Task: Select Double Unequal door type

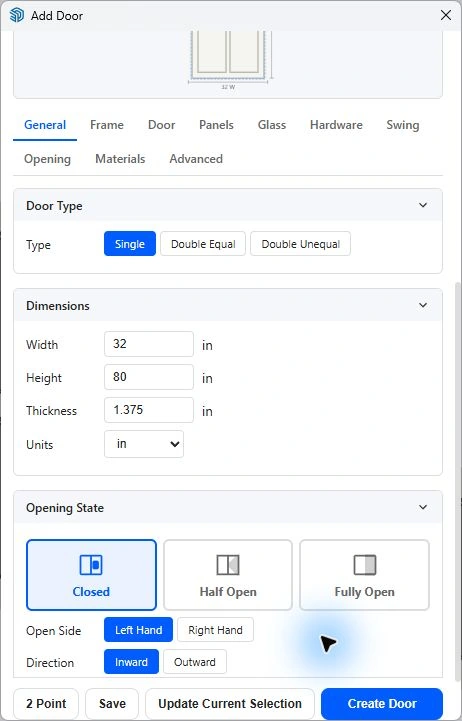Action: click(x=301, y=244)
